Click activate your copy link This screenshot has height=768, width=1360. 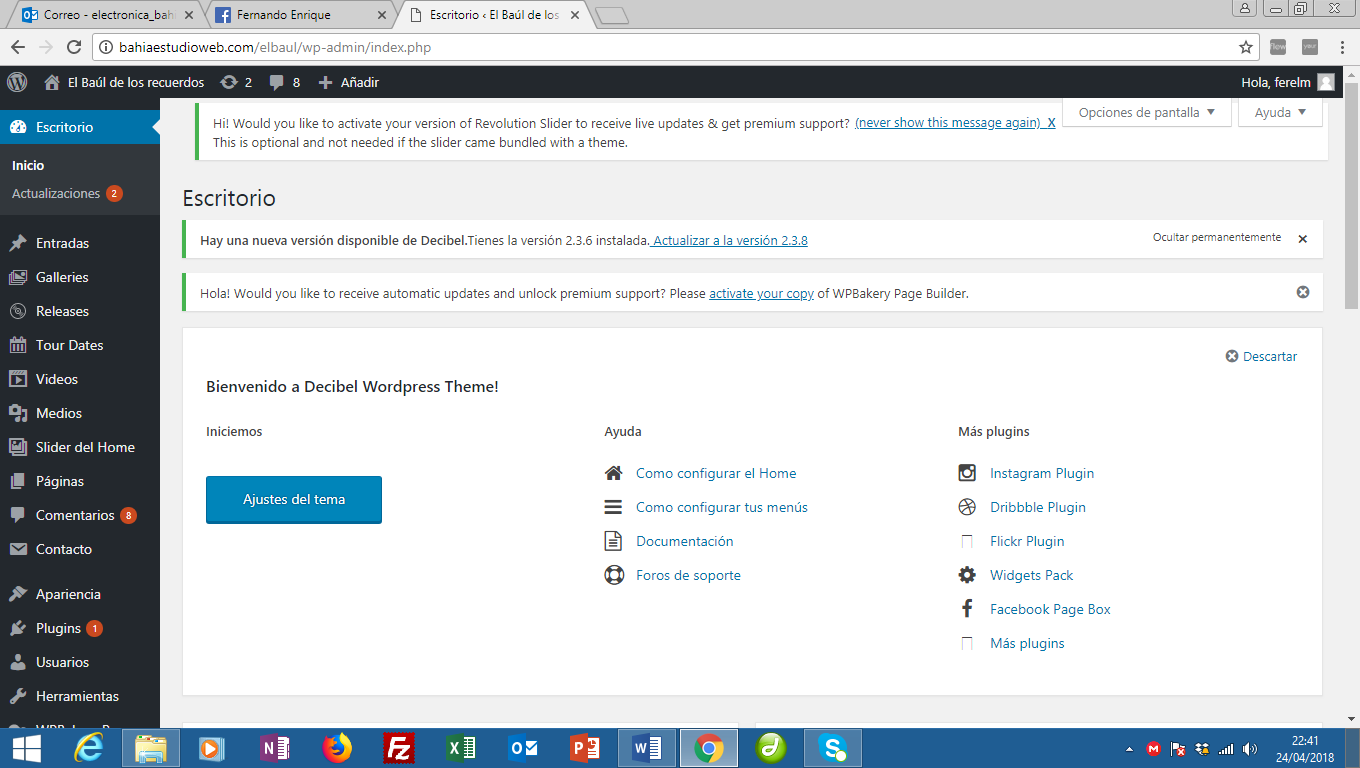point(761,293)
